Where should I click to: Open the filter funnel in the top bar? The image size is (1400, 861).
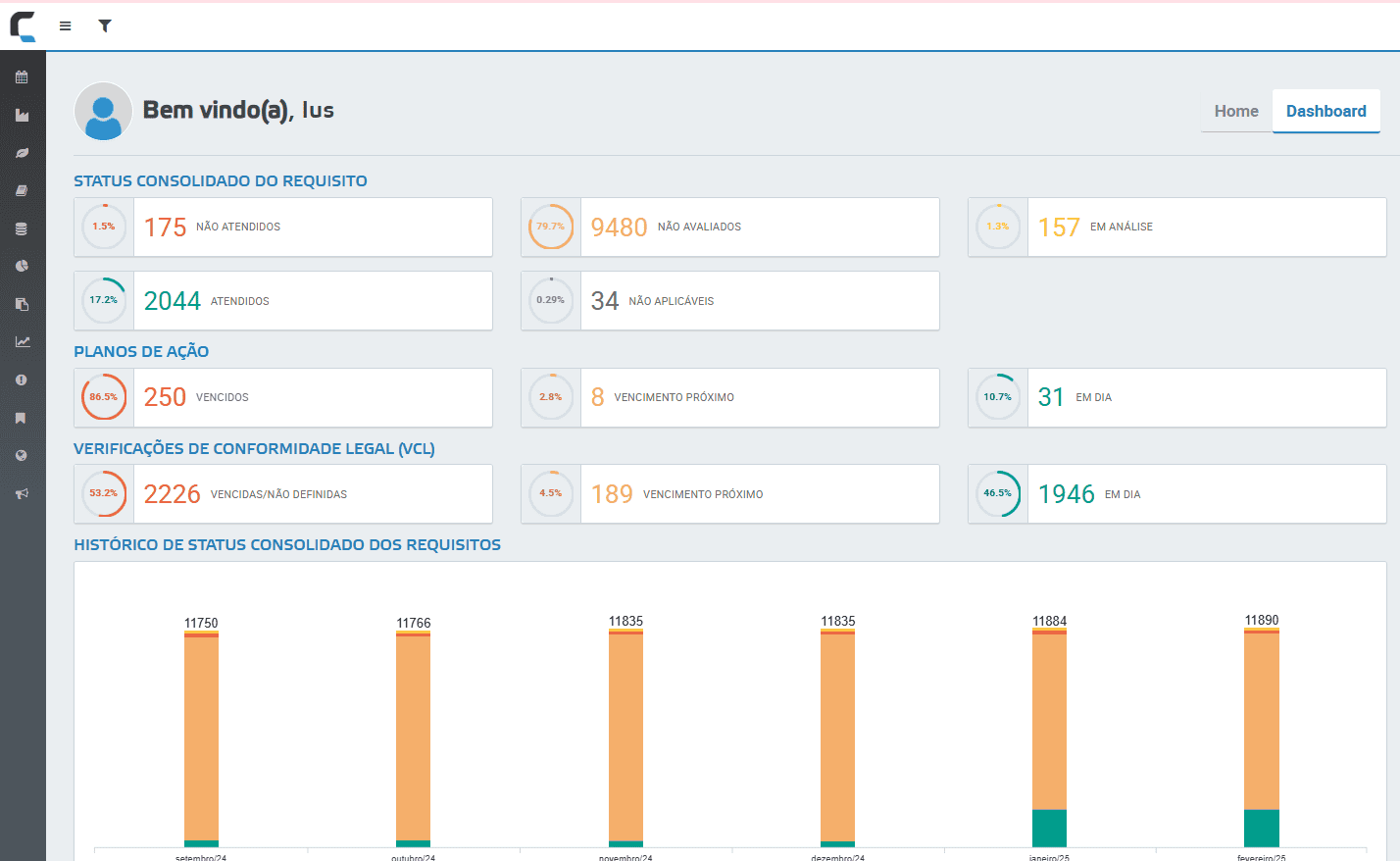point(105,26)
